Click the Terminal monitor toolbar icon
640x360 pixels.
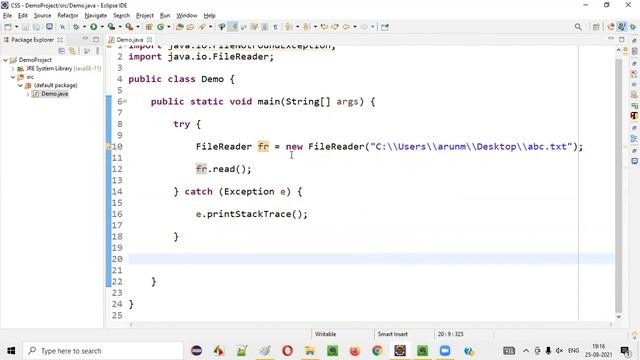coord(49,27)
